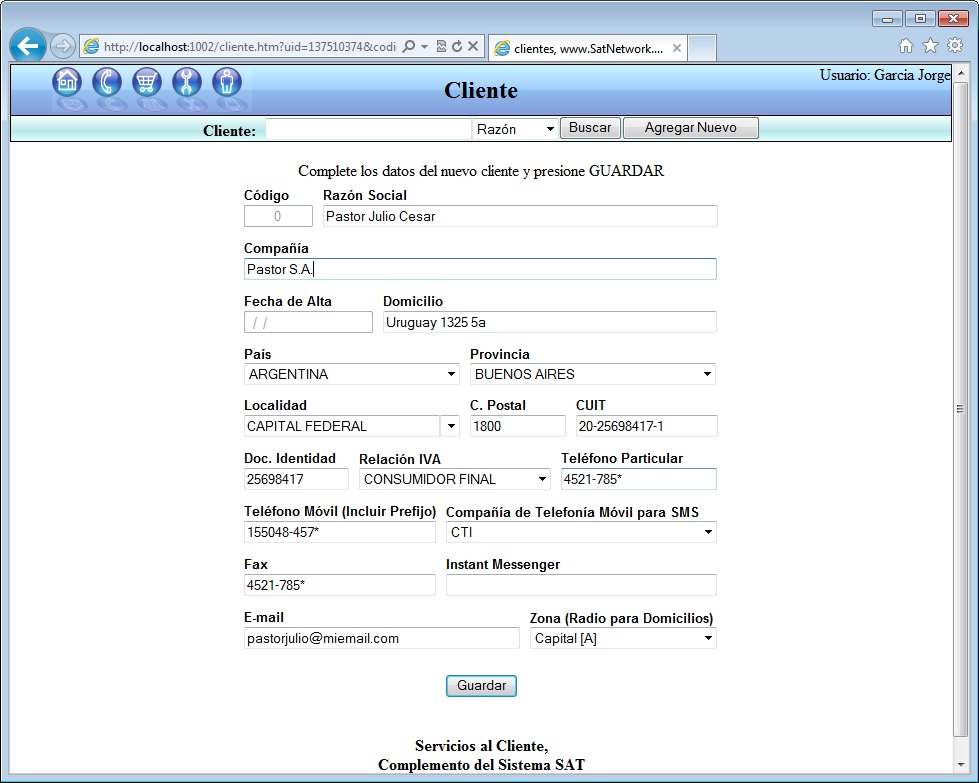Open browser favorites star icon
This screenshot has height=783, width=979.
(930, 46)
